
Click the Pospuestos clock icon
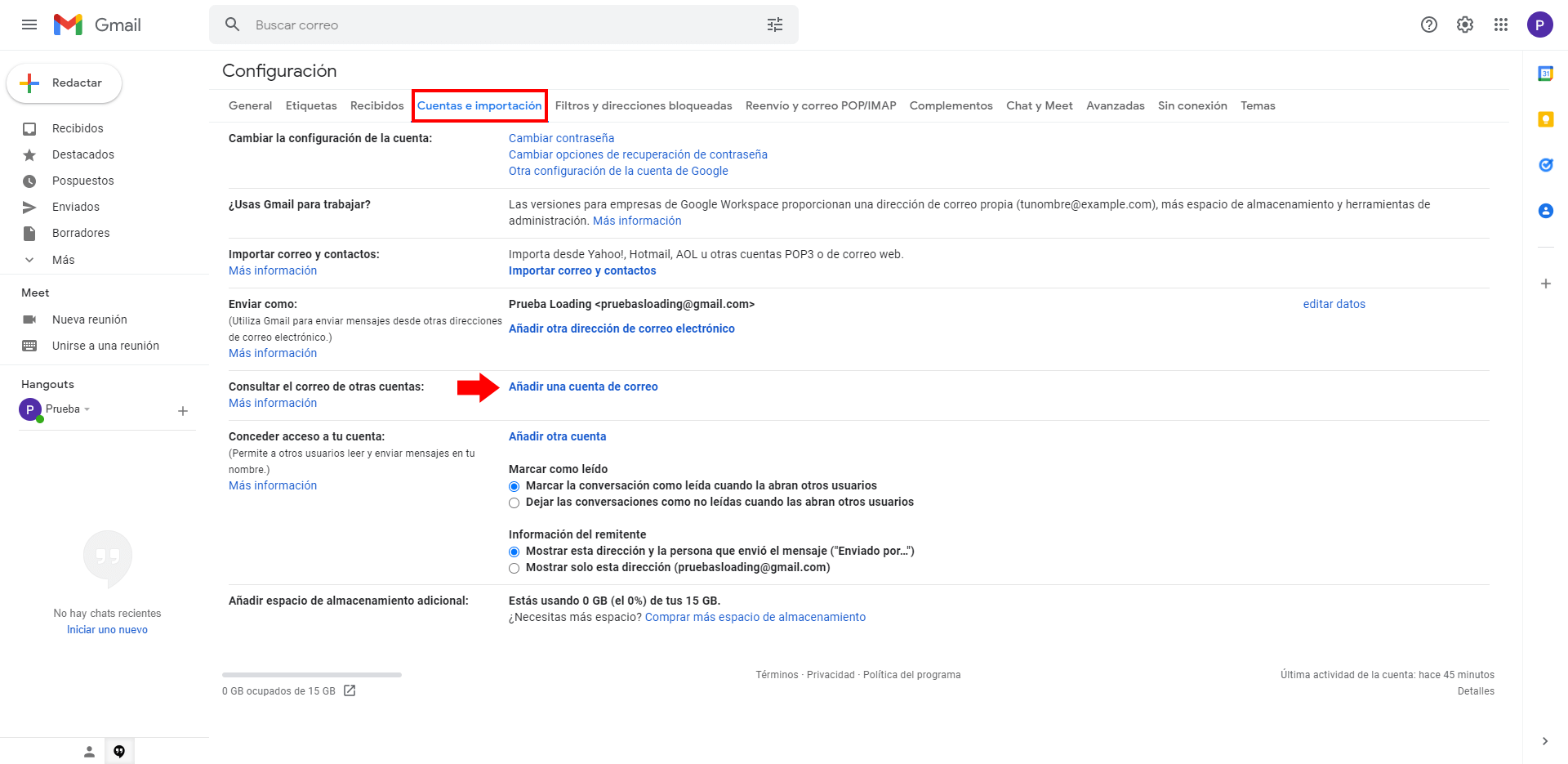(29, 181)
